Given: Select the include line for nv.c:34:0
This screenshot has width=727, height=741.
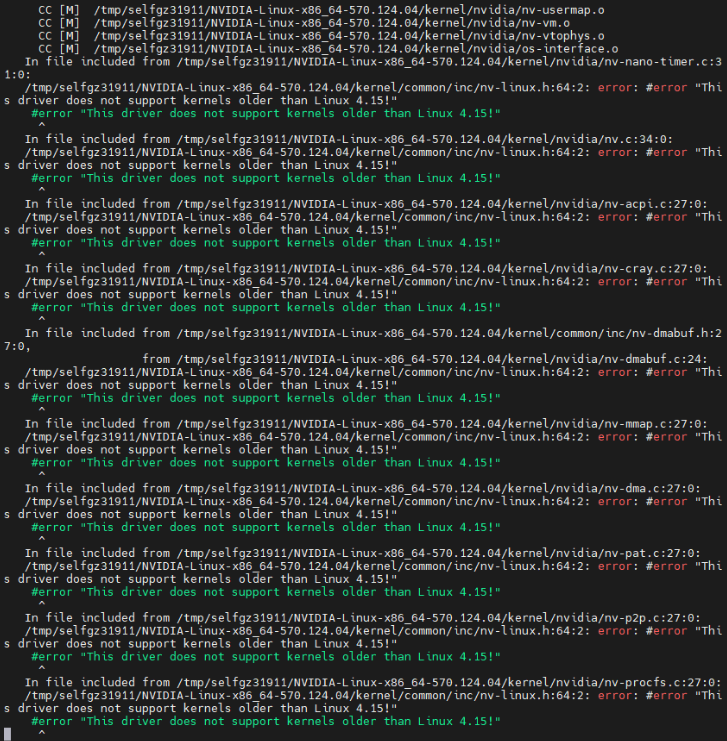Looking at the screenshot, I should (x=348, y=139).
